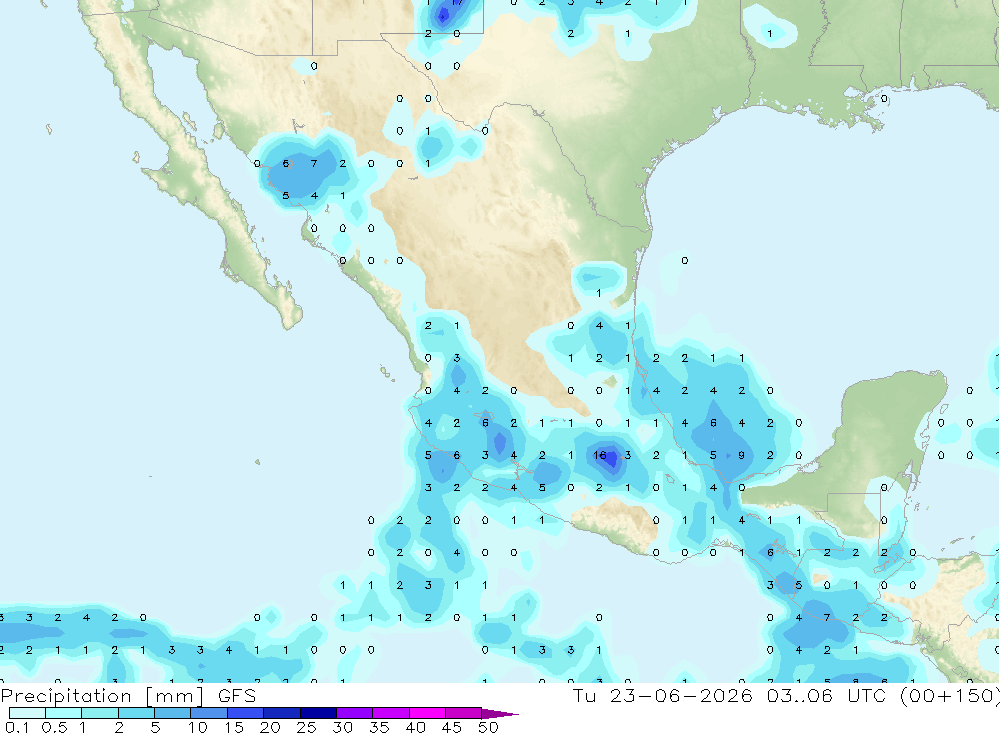Click the '40' legend scale label
The height and width of the screenshot is (733, 1000).
click(416, 727)
